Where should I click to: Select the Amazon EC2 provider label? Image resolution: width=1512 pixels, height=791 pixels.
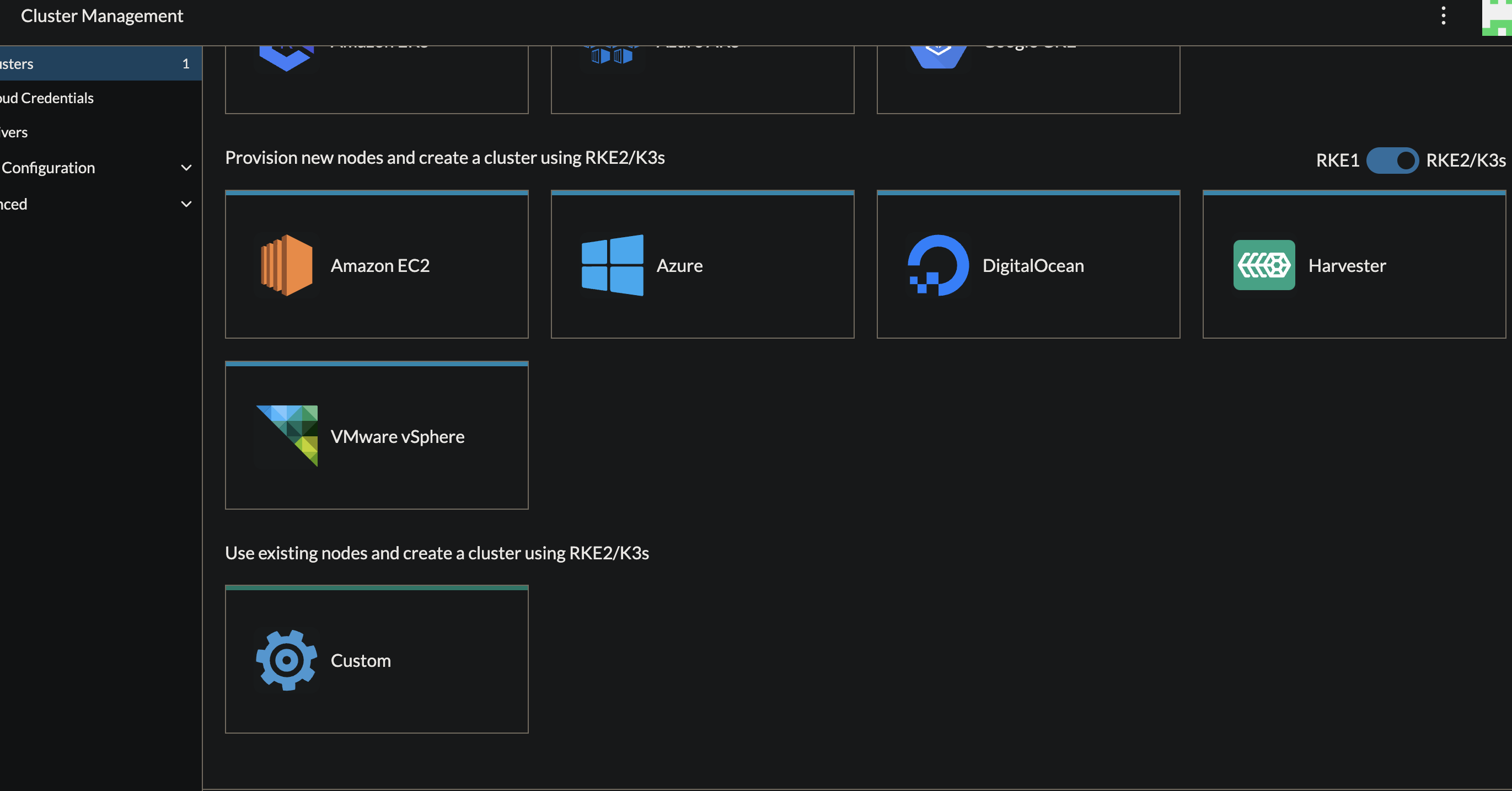[380, 265]
